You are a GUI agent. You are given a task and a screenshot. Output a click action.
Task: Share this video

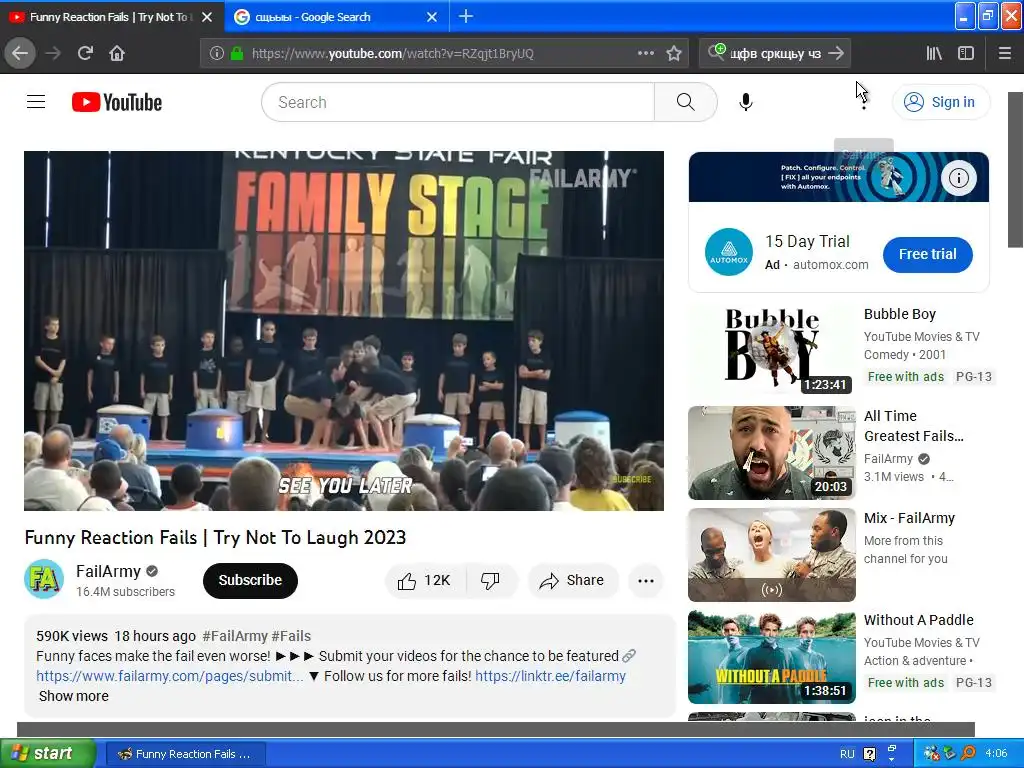(x=571, y=581)
